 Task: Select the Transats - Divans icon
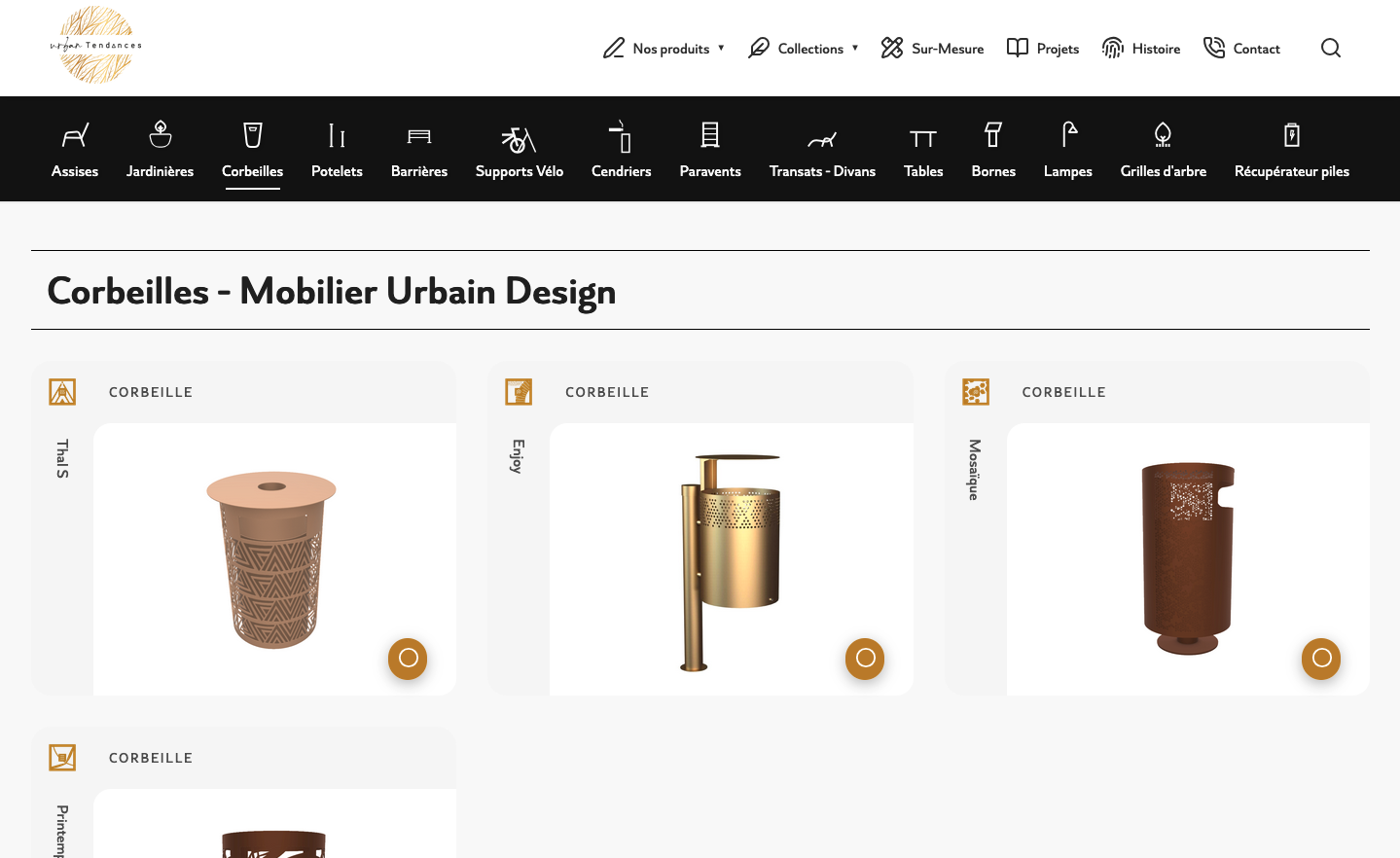822,140
